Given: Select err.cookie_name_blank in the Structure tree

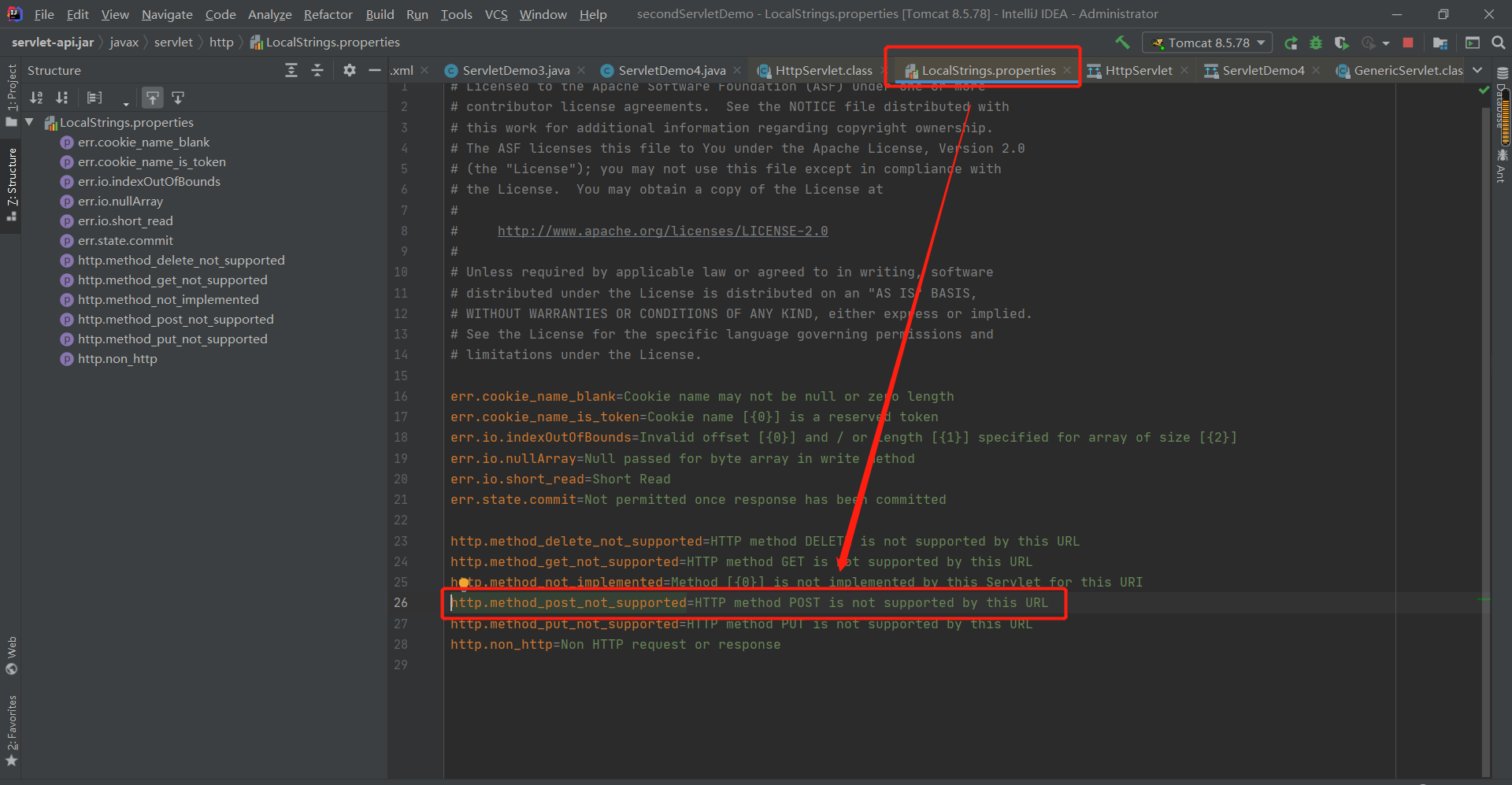Looking at the screenshot, I should pos(143,142).
